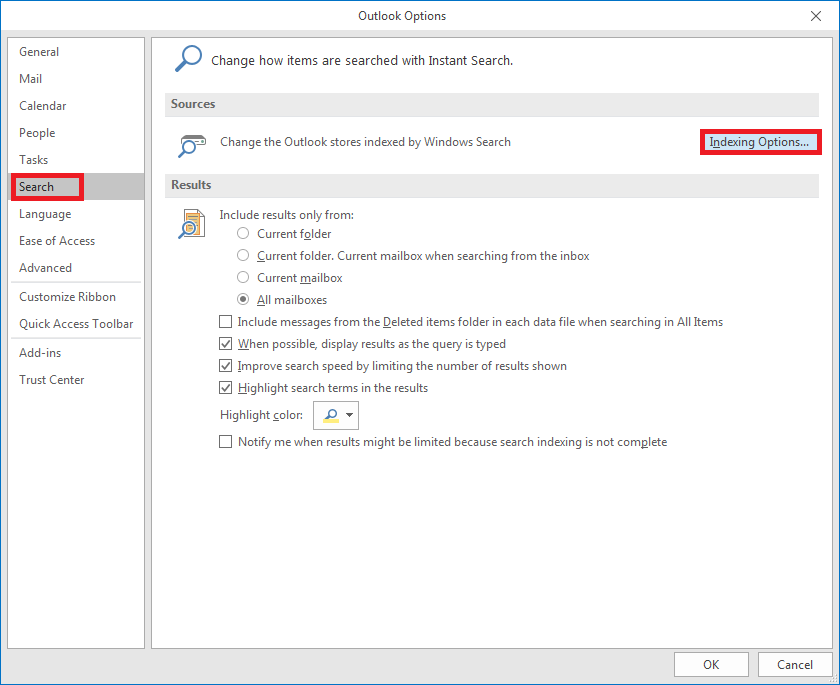Go to Calendar options
840x685 pixels.
[76, 106]
